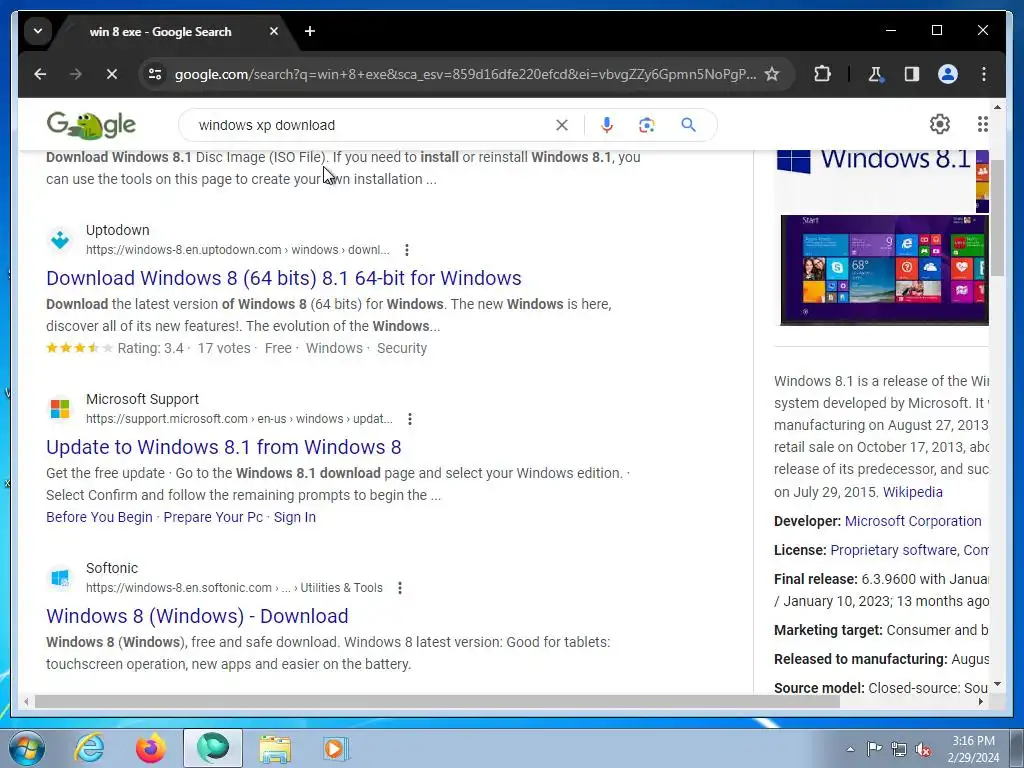Open the network tray icon

(899, 749)
